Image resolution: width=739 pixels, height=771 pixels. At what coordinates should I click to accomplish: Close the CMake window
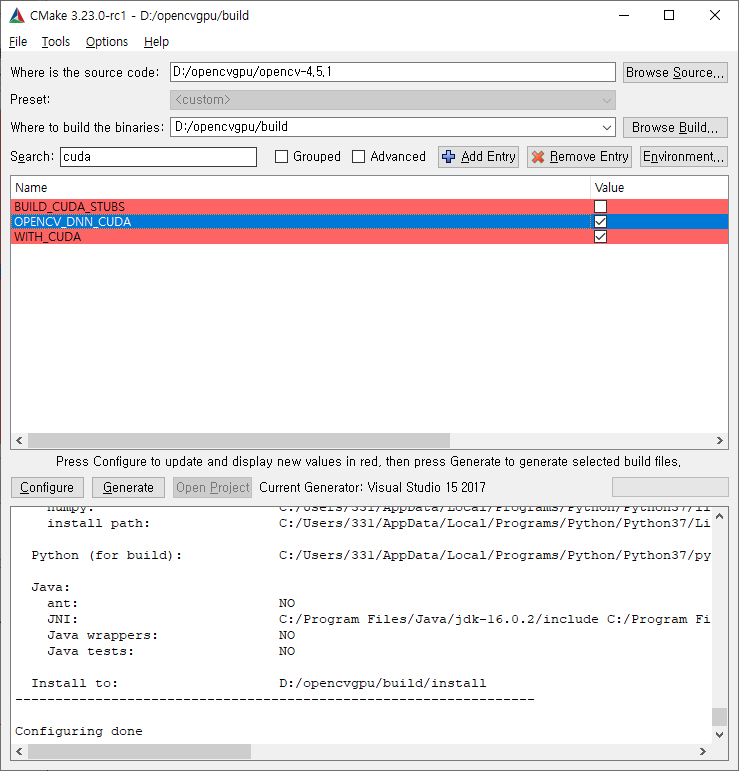click(x=715, y=16)
